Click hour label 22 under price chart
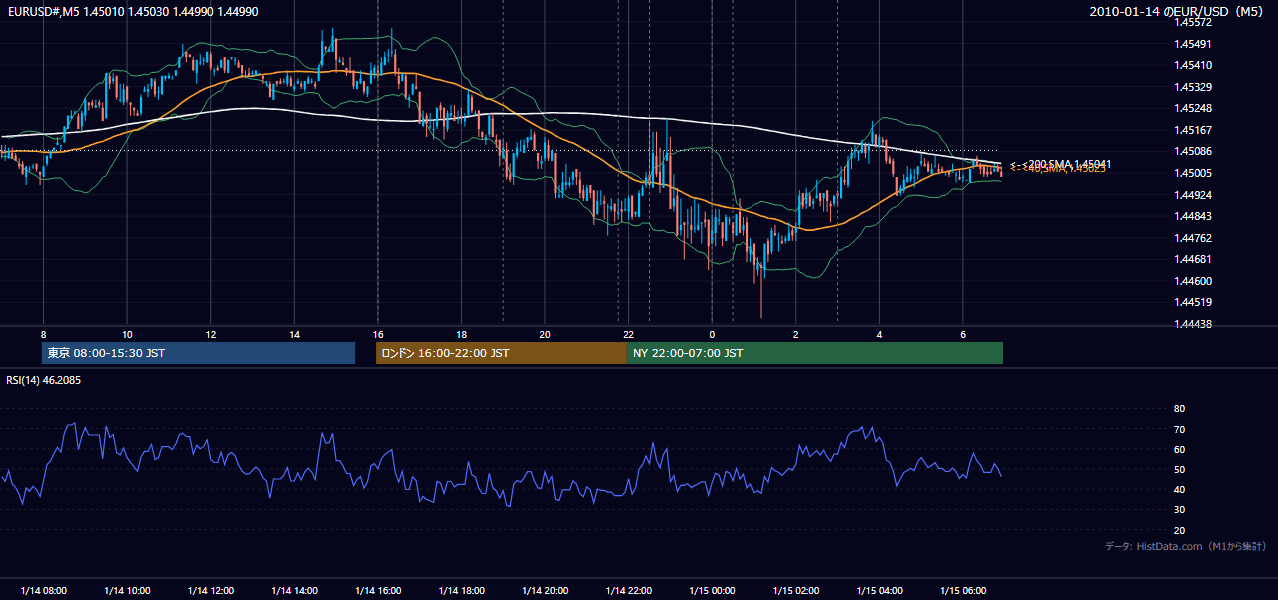This screenshot has height=600, width=1278. (x=628, y=334)
